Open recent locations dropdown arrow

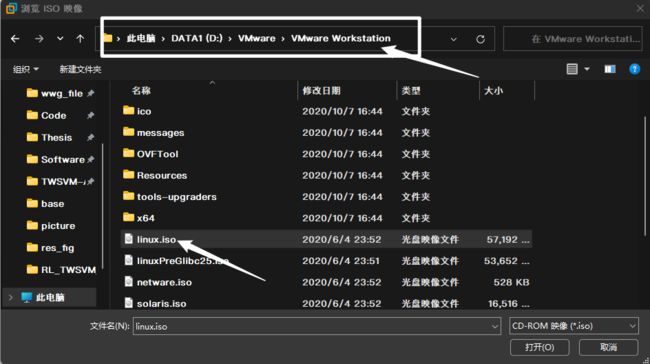[60, 39]
